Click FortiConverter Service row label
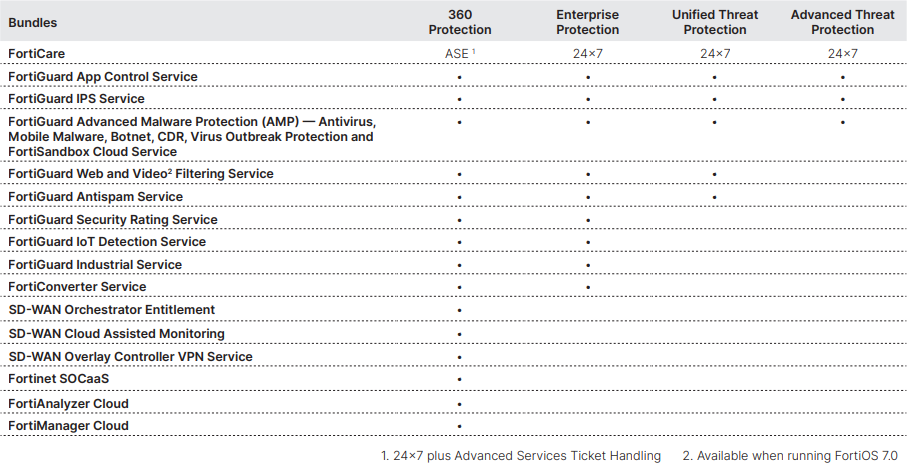This screenshot has height=472, width=908. point(77,287)
